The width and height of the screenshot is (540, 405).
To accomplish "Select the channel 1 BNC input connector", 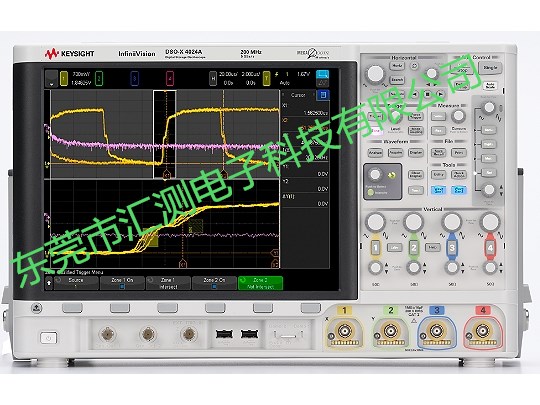I will 344,331.
